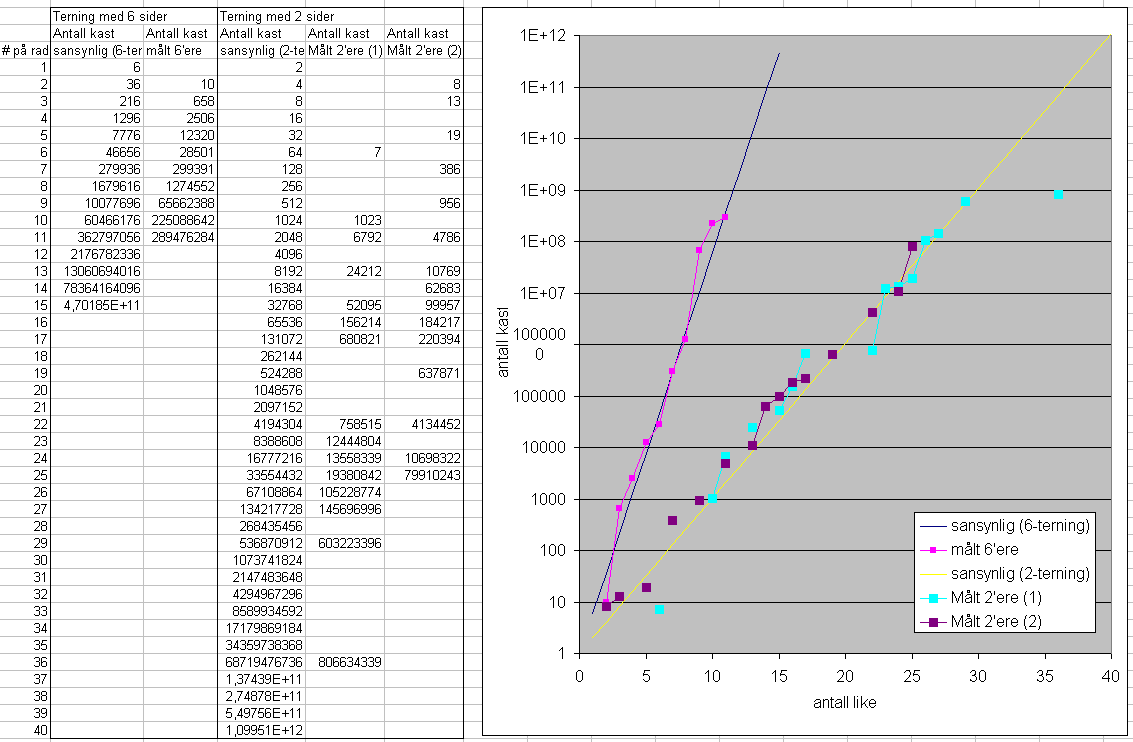This screenshot has width=1133, height=742.
Task: Click the 'antall like' x-axis title
Action: pyautogui.click(x=845, y=702)
